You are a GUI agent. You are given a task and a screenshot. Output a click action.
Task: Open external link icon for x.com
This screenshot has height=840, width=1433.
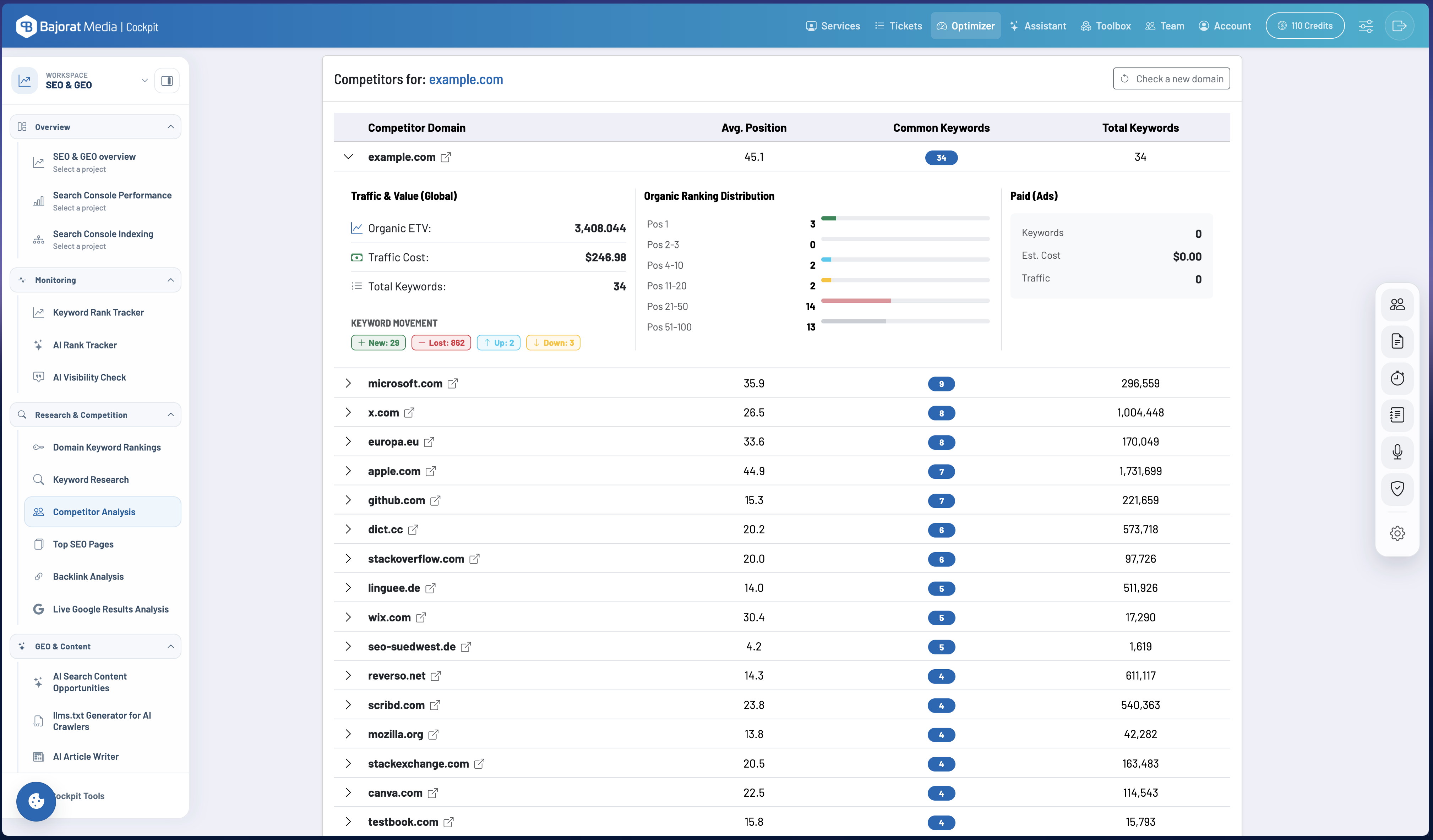(x=409, y=413)
